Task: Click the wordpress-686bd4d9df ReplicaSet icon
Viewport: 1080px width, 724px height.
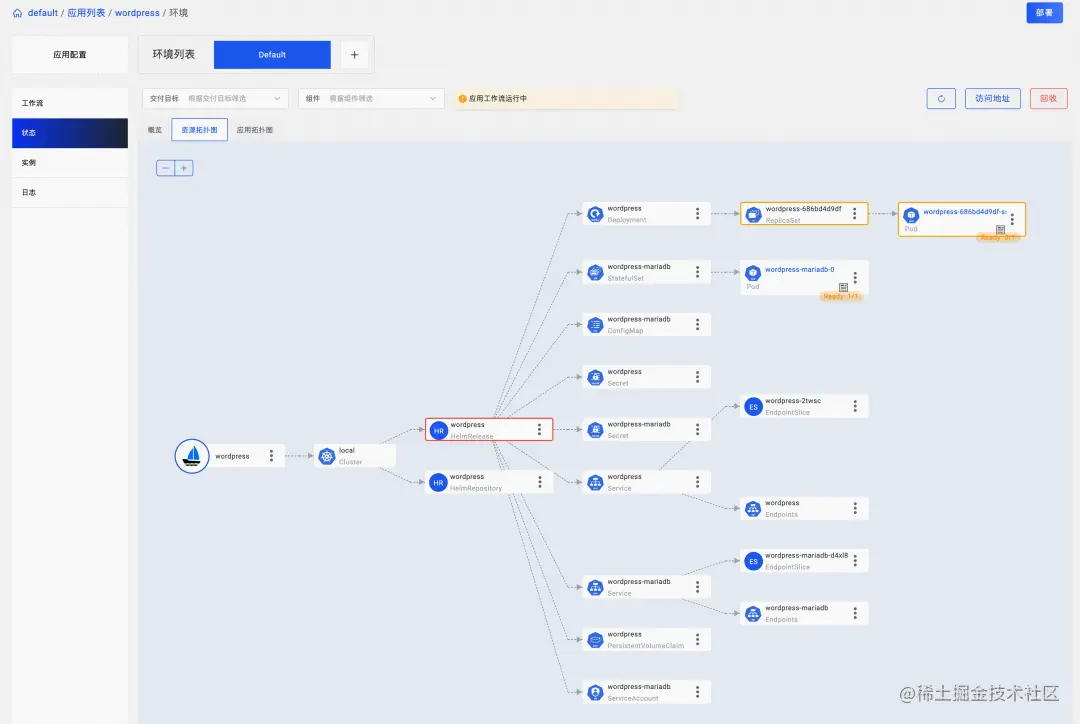Action: point(754,215)
